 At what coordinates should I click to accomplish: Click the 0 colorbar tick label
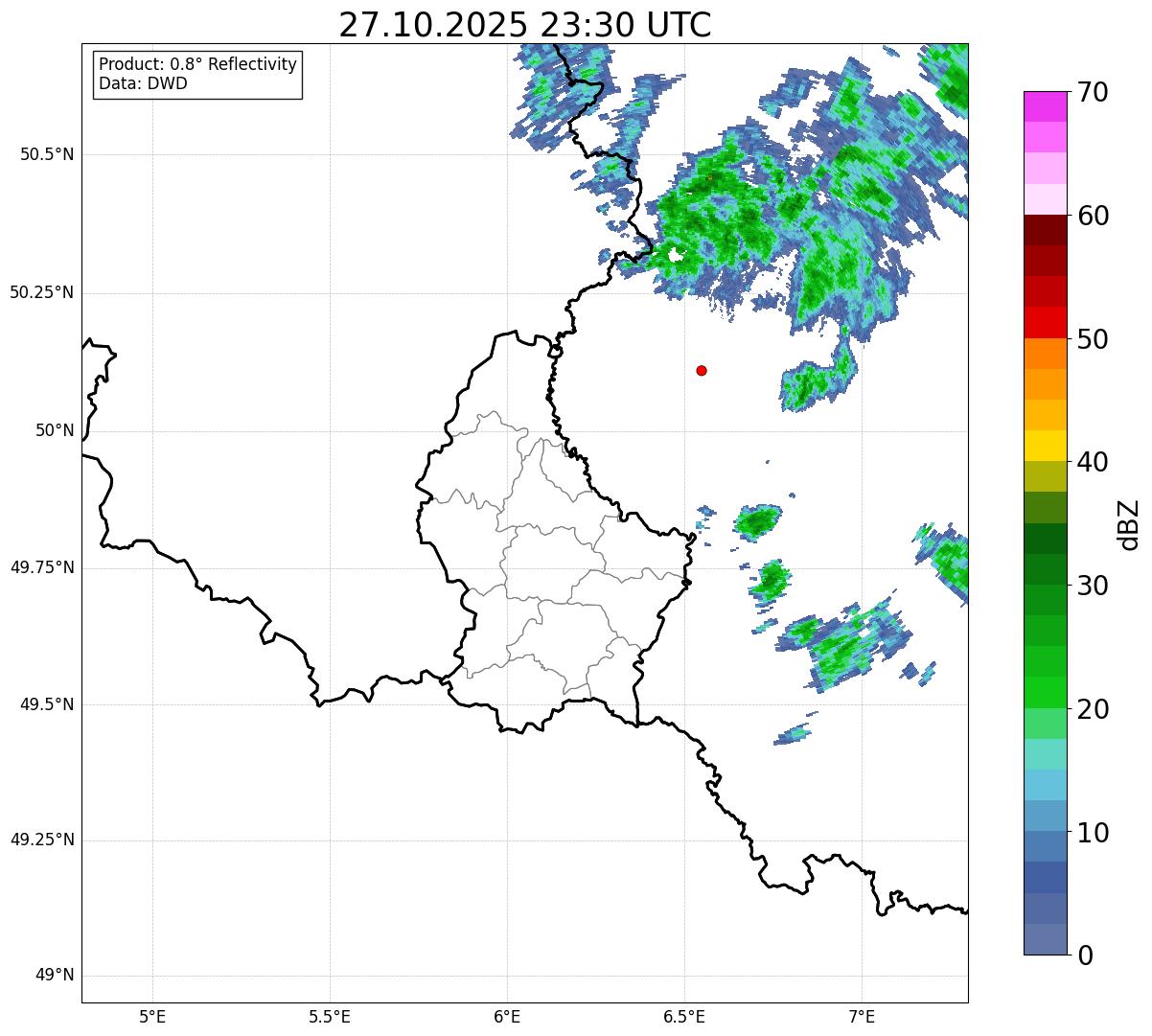click(x=1084, y=955)
